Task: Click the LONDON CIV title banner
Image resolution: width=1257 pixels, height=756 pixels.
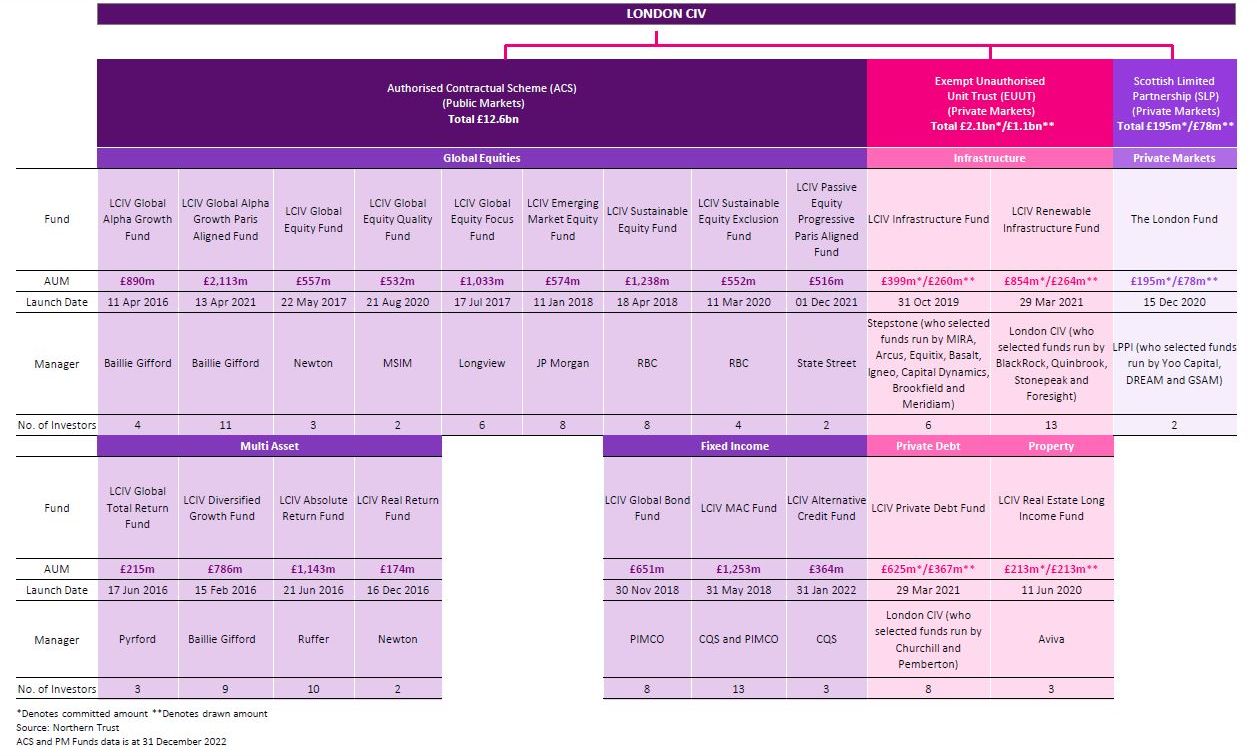Action: point(657,13)
